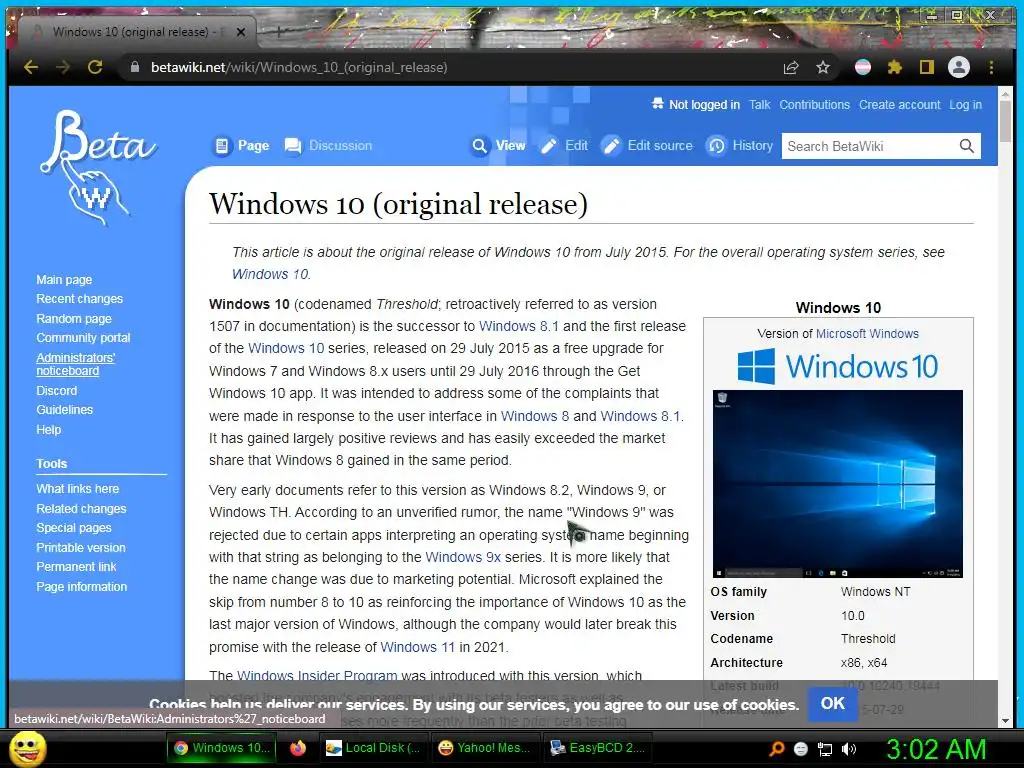Open Microsoft Windows link in infobox
The width and height of the screenshot is (1024, 768).
tap(867, 334)
